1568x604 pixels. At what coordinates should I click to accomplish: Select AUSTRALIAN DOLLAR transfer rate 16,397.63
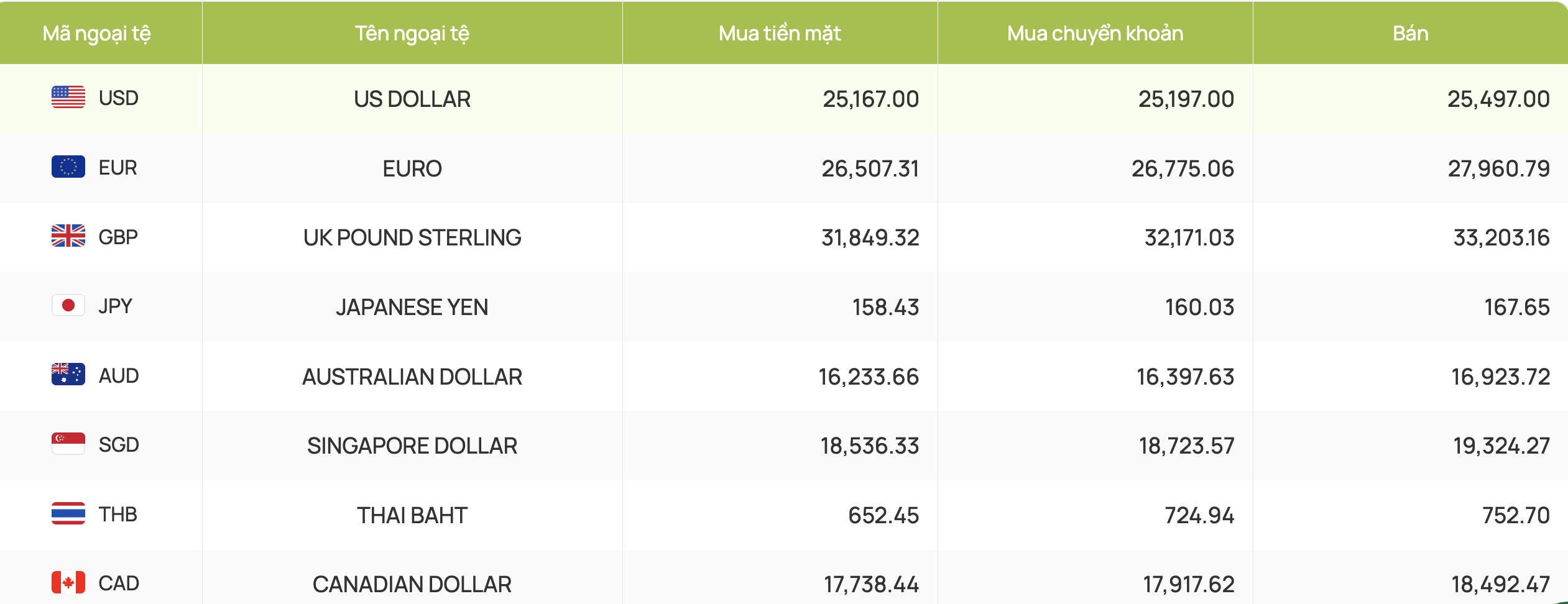tap(1185, 377)
